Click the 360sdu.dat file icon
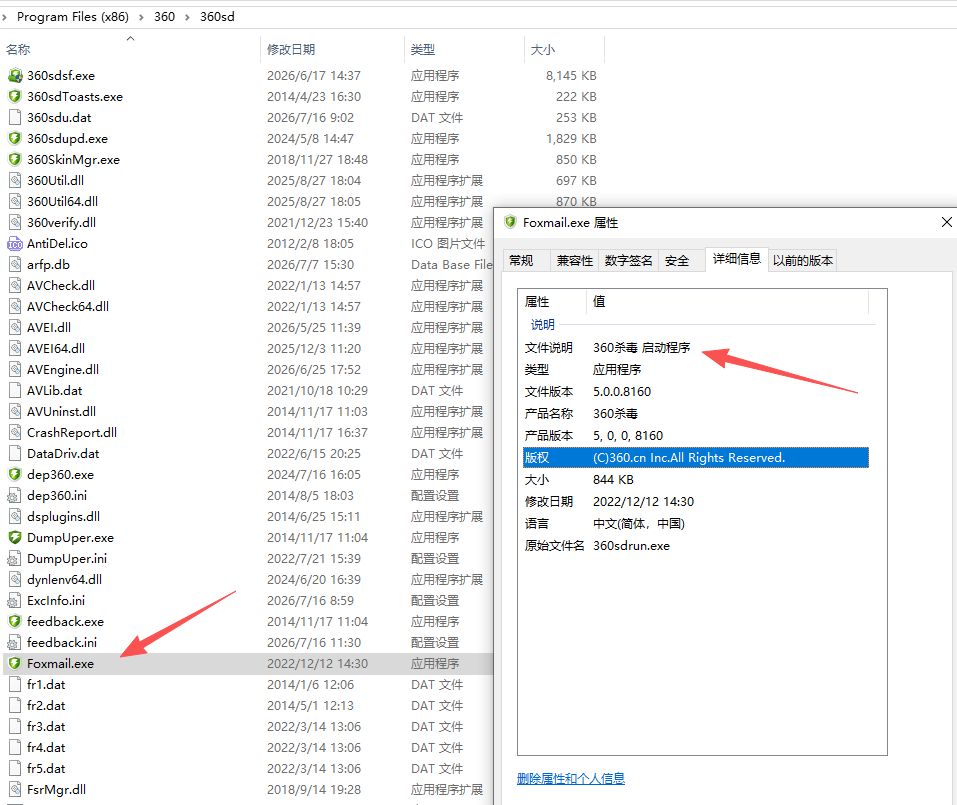The width and height of the screenshot is (957, 805). click(x=15, y=117)
